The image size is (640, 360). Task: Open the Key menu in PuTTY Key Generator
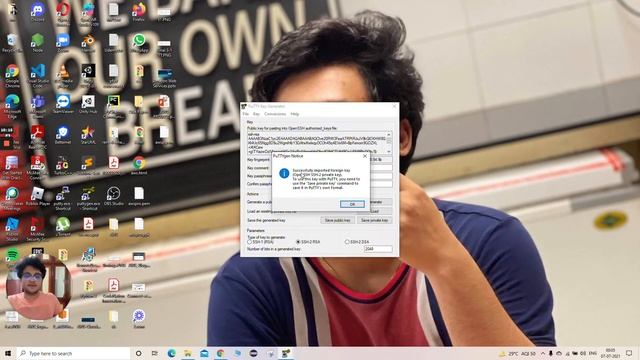tap(256, 114)
